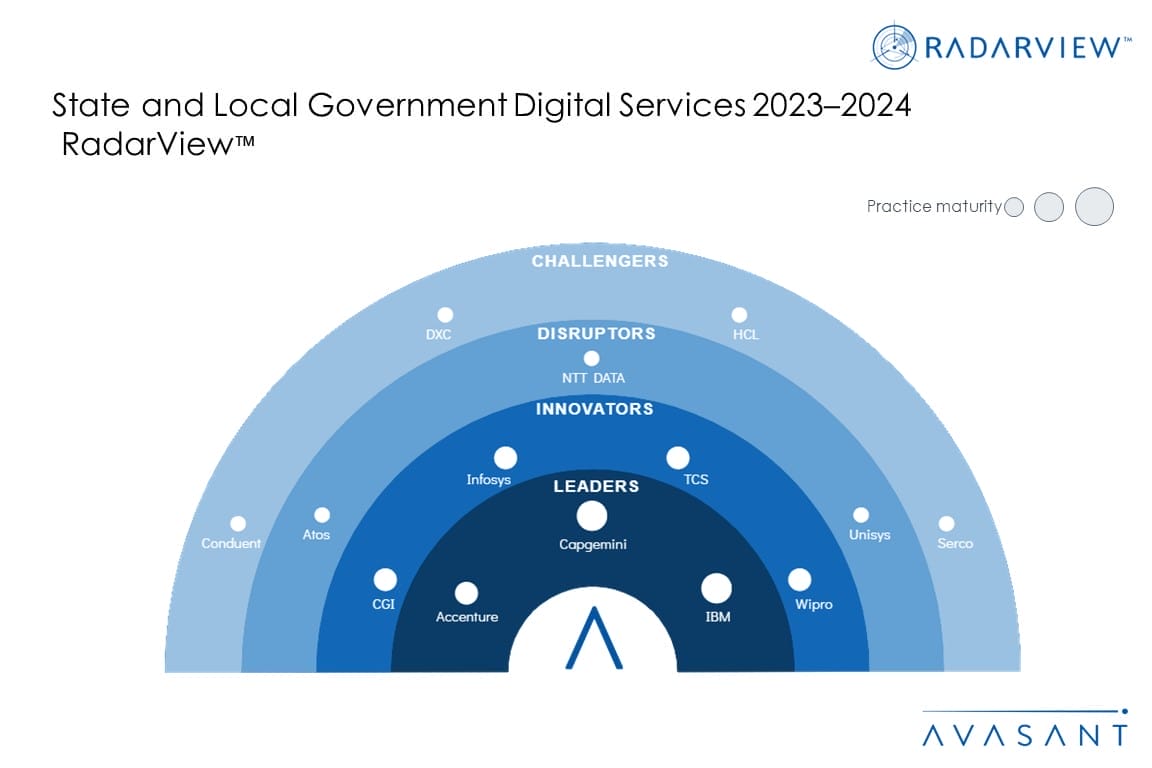Click the CHALLENGERS band label
1152x768 pixels.
[x=600, y=261]
